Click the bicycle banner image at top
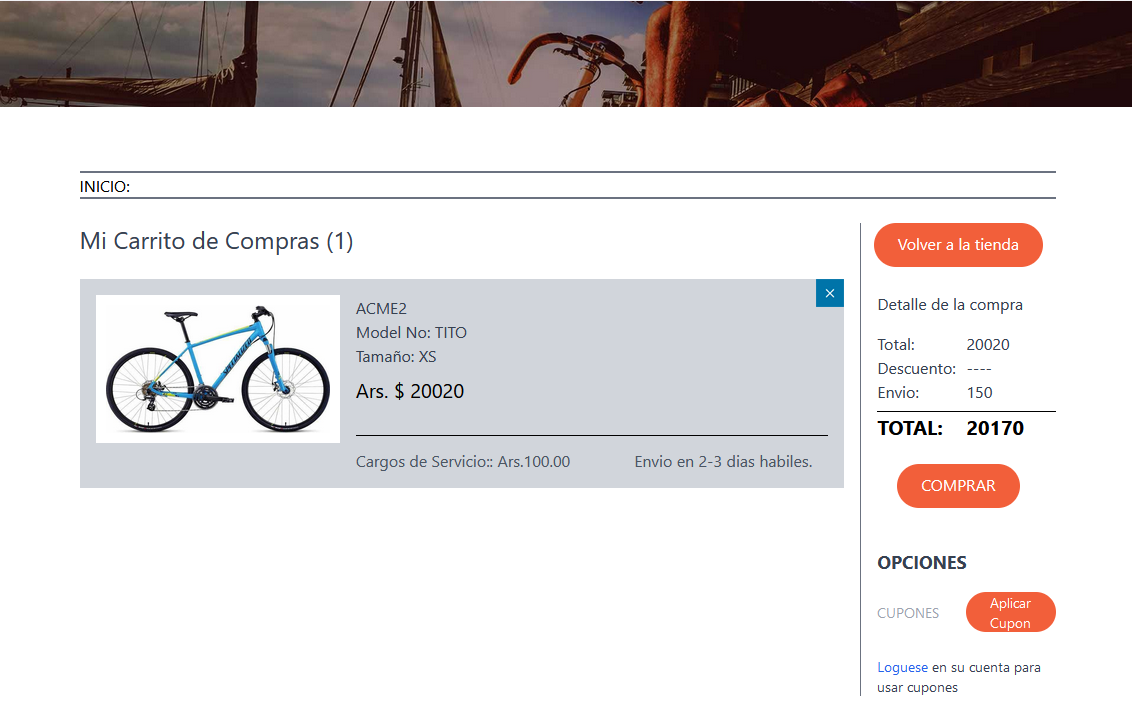The image size is (1132, 712). coord(566,53)
